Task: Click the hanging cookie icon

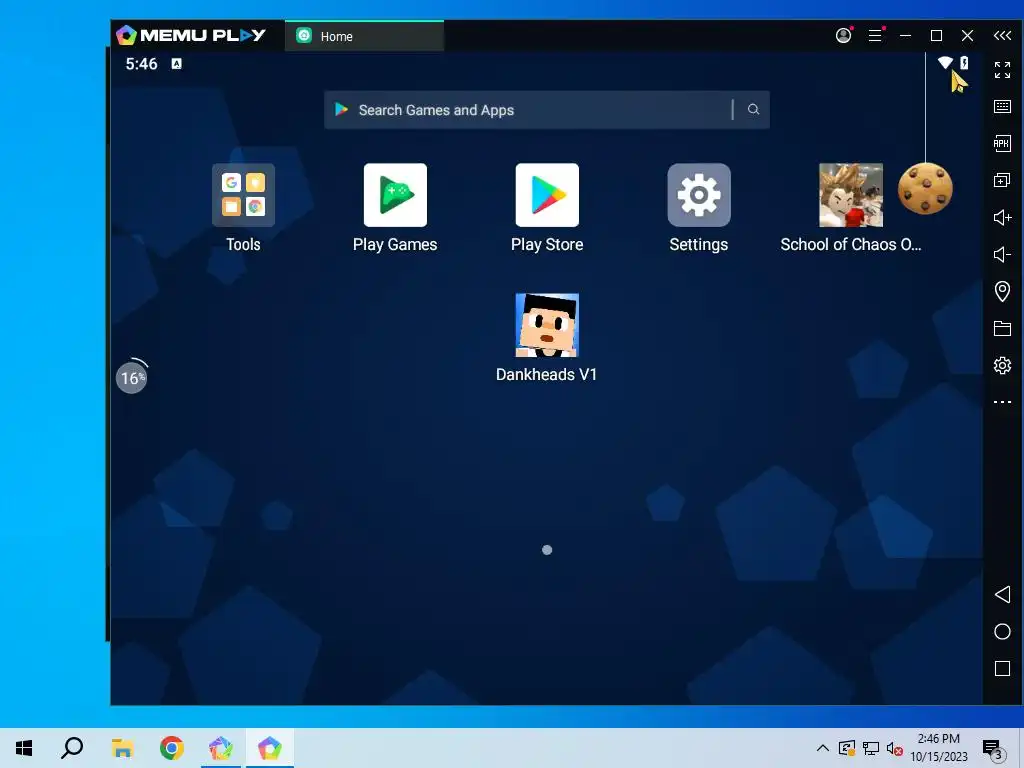Action: 925,189
